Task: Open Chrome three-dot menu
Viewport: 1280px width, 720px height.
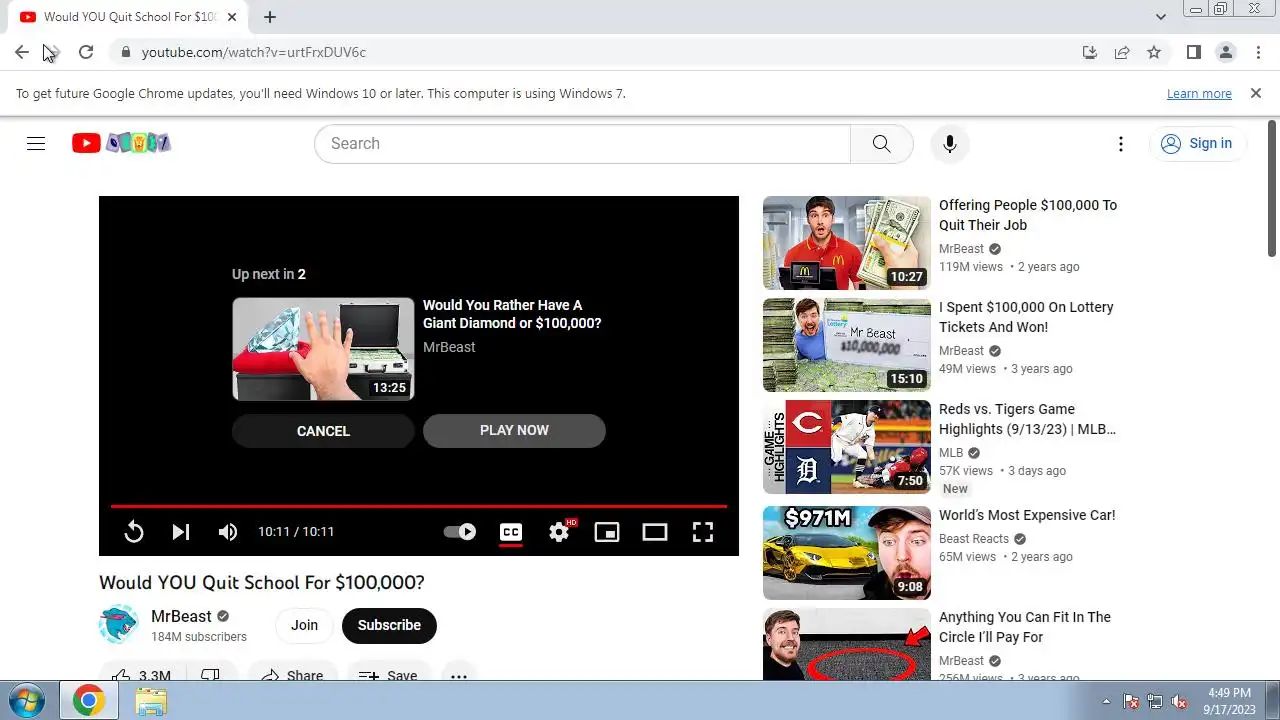Action: tap(1257, 52)
